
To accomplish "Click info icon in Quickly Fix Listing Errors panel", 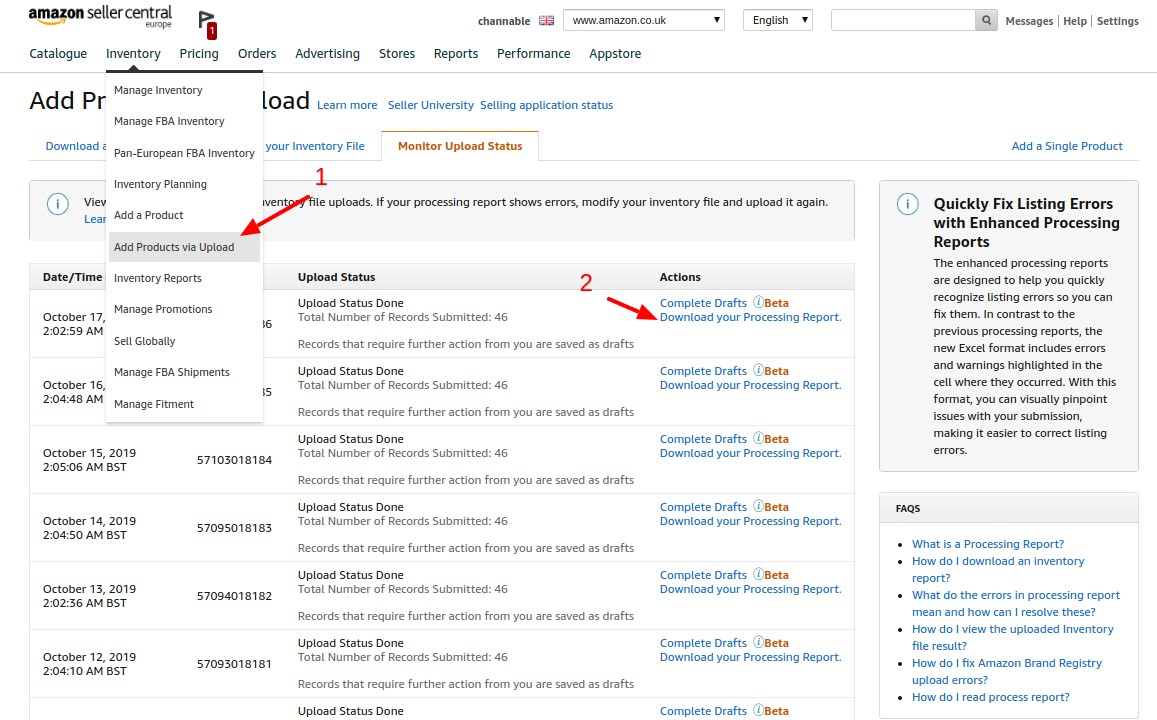I will [908, 204].
